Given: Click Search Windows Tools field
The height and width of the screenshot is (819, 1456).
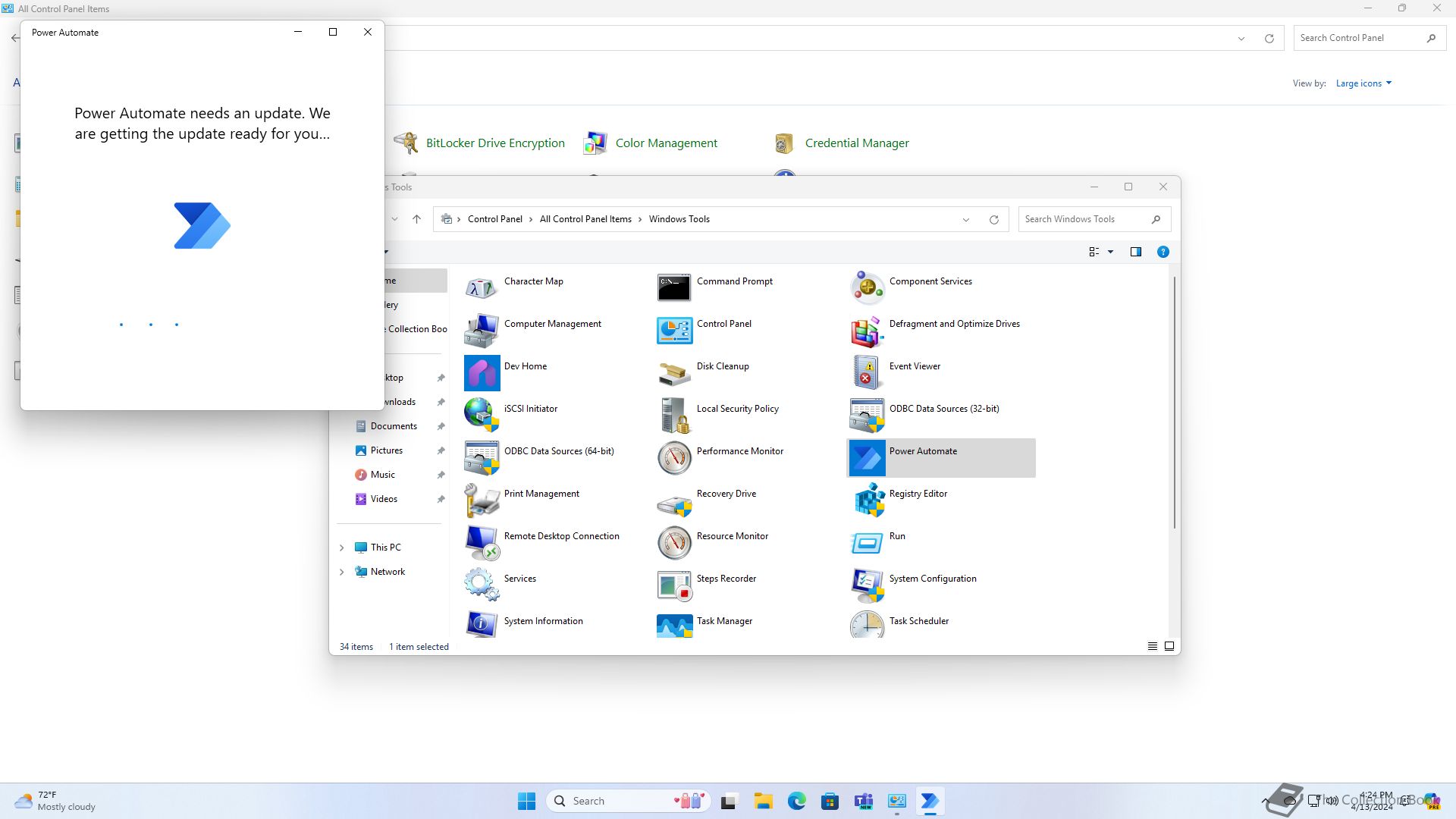Looking at the screenshot, I should point(1094,219).
